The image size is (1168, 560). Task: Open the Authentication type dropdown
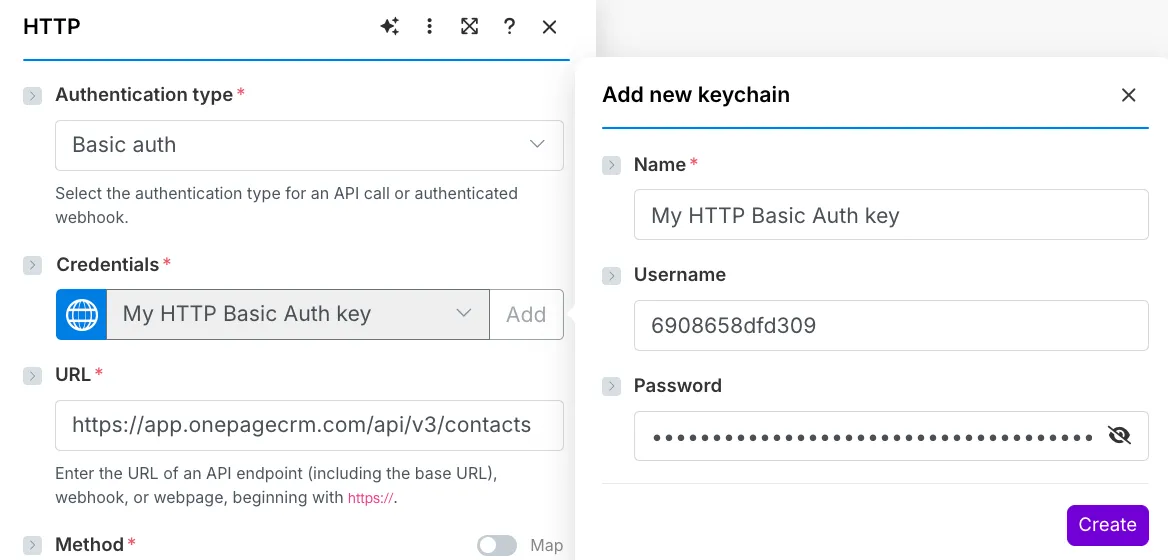click(x=309, y=145)
